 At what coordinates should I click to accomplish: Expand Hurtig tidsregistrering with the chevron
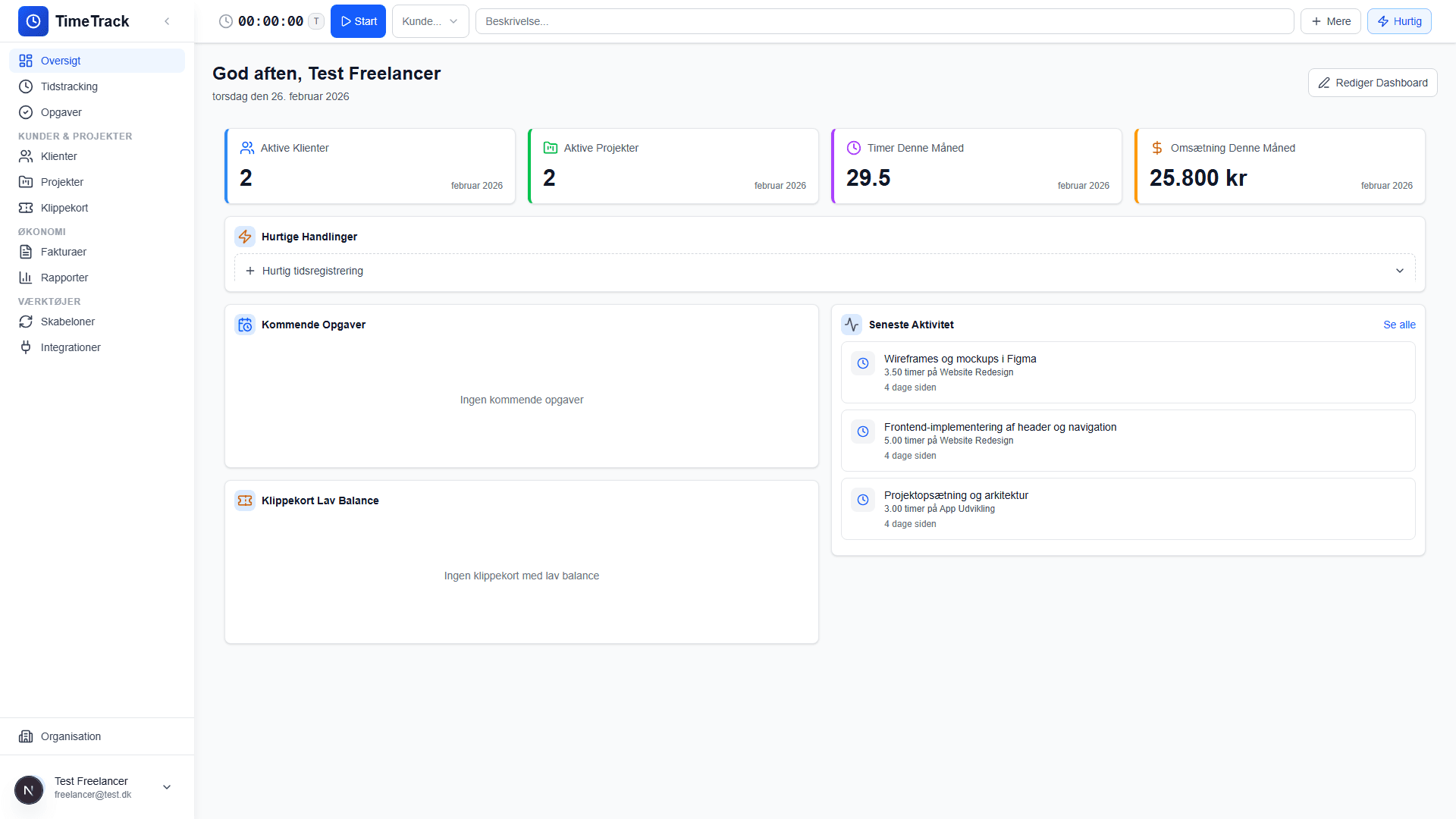point(1400,271)
